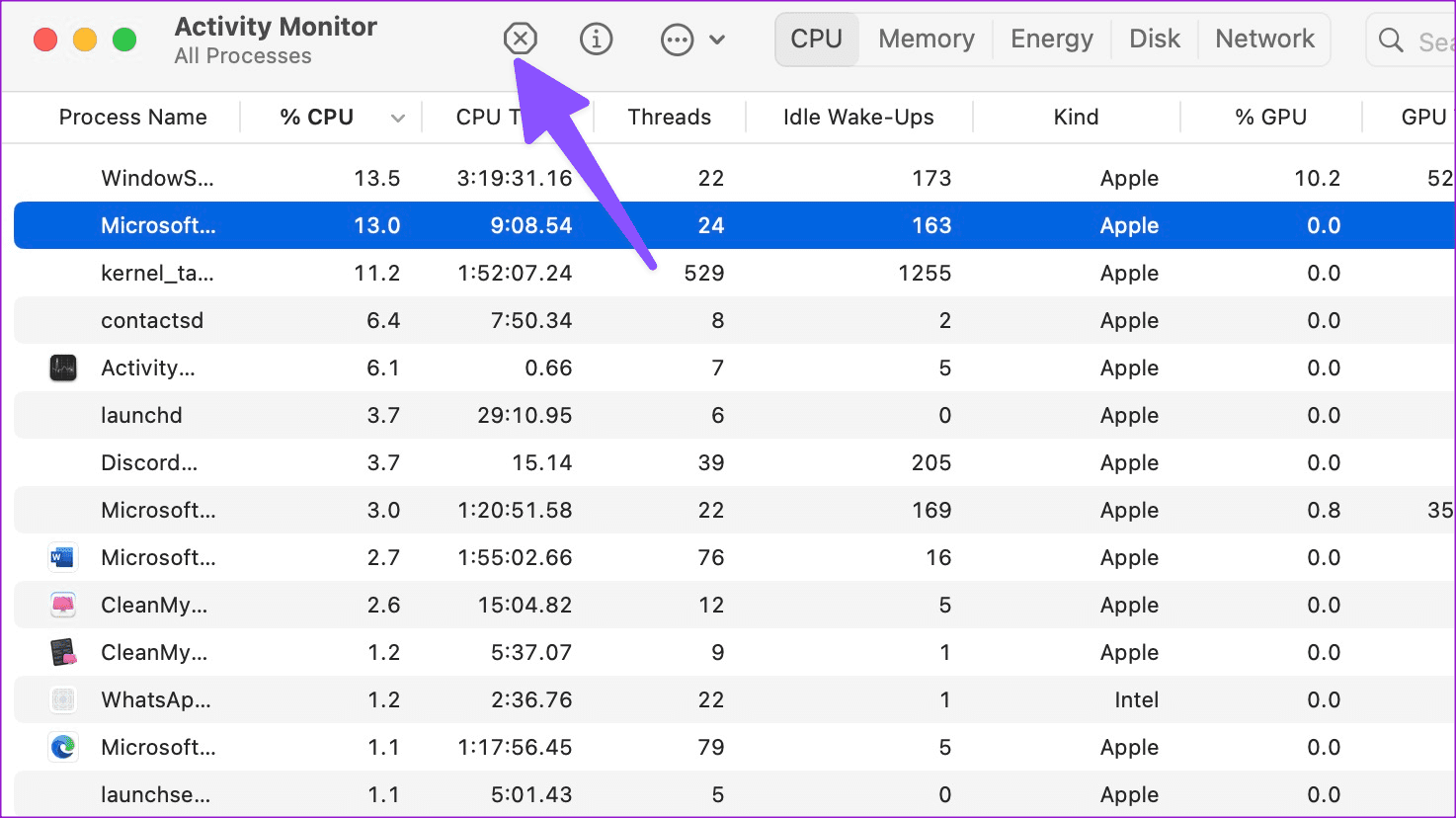Click the Stop process (X) icon

pos(521,39)
